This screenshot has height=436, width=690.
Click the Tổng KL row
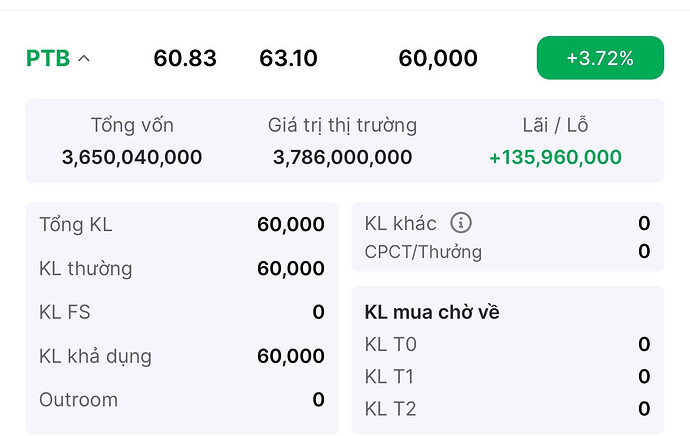(x=181, y=225)
